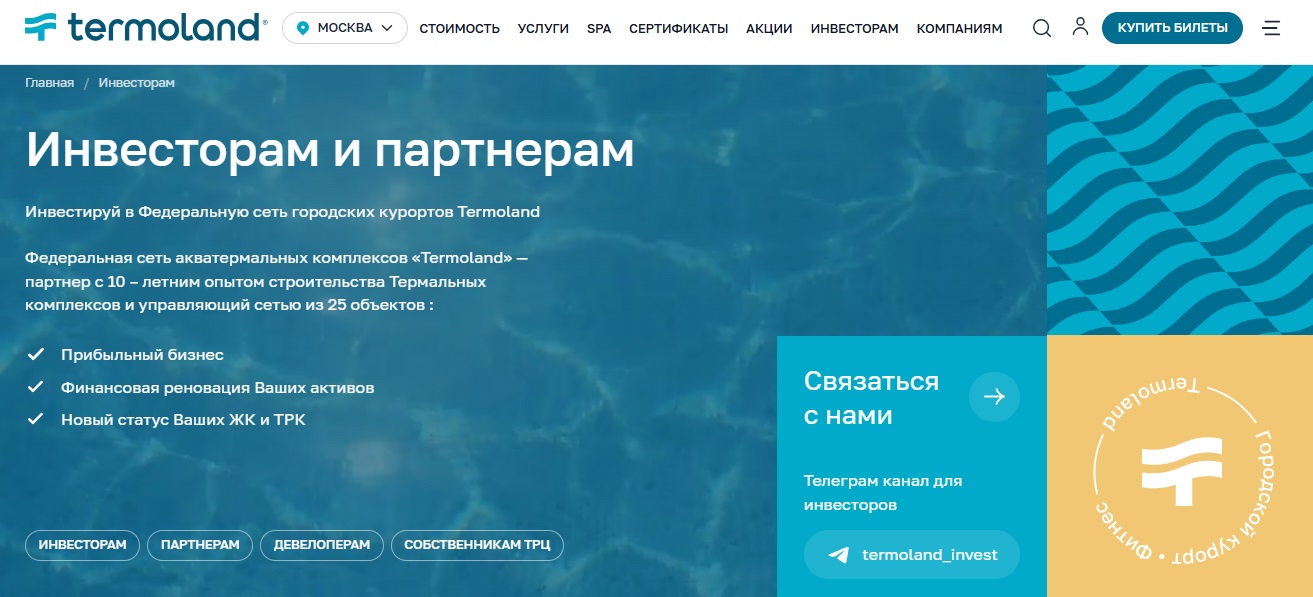Image resolution: width=1313 pixels, height=597 pixels.
Task: Click the Связаться с нами heading
Action: (x=872, y=398)
